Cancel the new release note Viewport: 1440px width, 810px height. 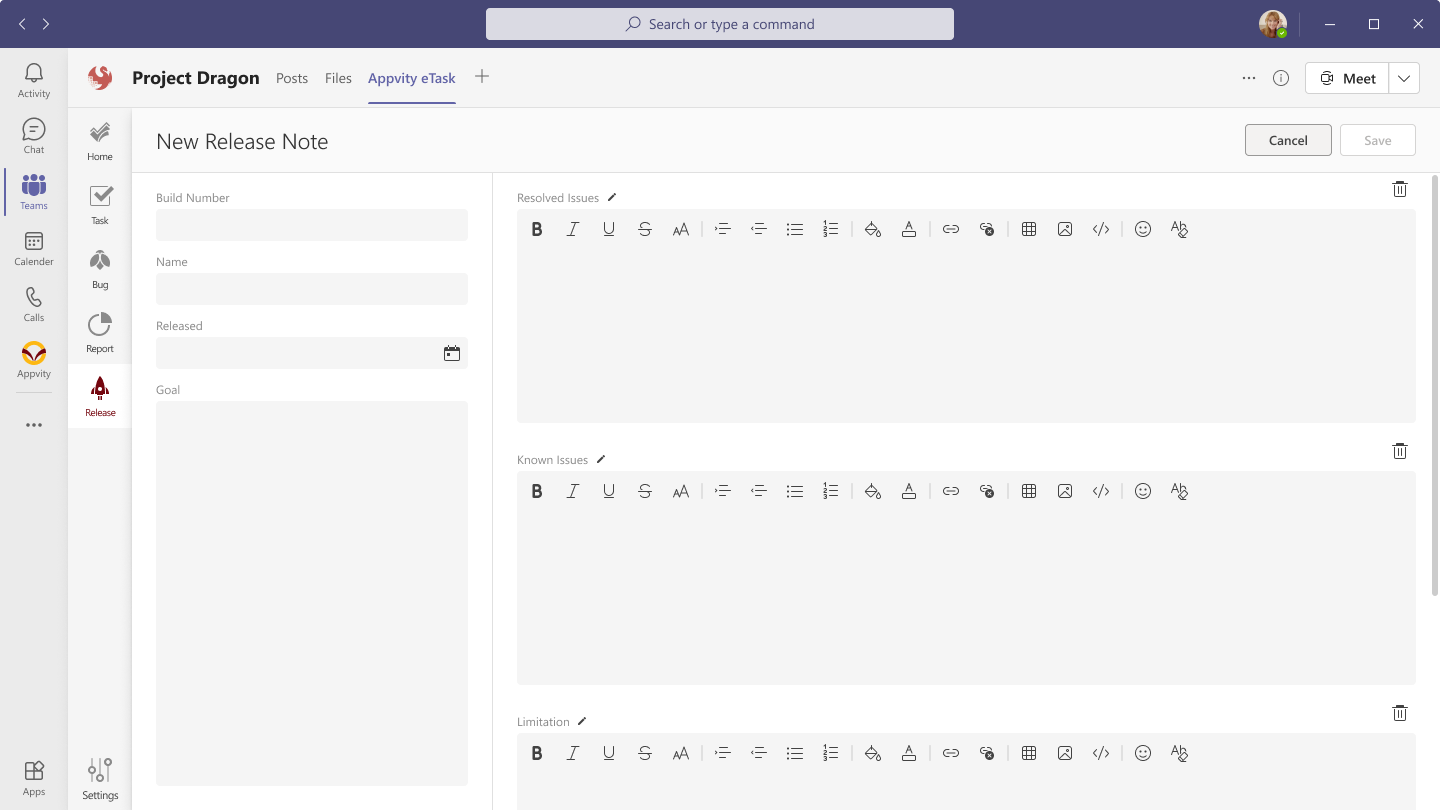(x=1288, y=140)
